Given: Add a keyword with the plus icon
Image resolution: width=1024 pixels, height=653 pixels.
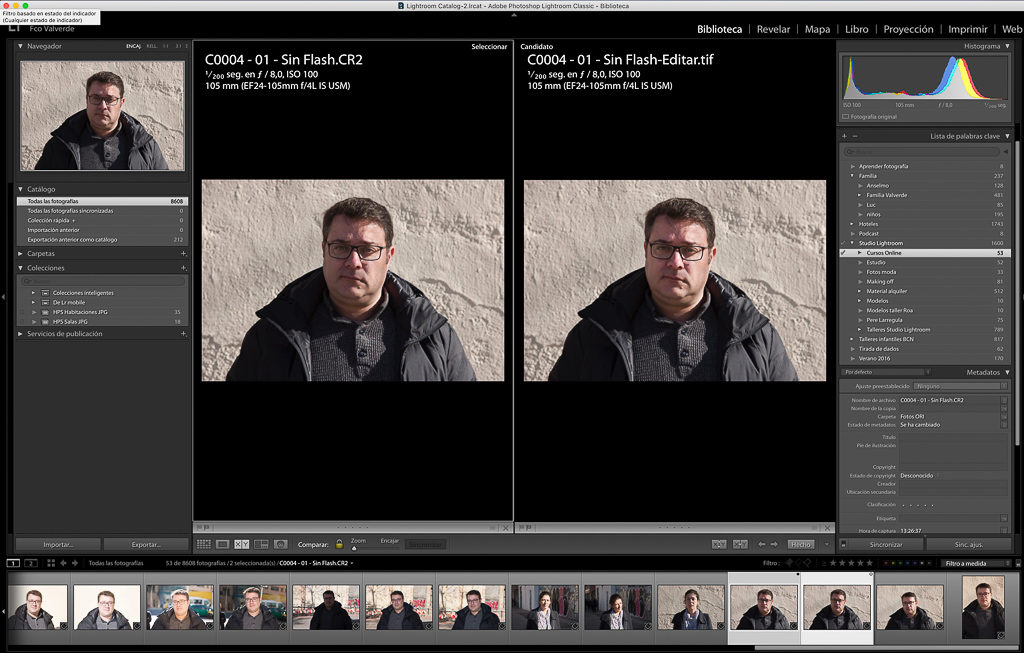Looking at the screenshot, I should click(x=844, y=136).
